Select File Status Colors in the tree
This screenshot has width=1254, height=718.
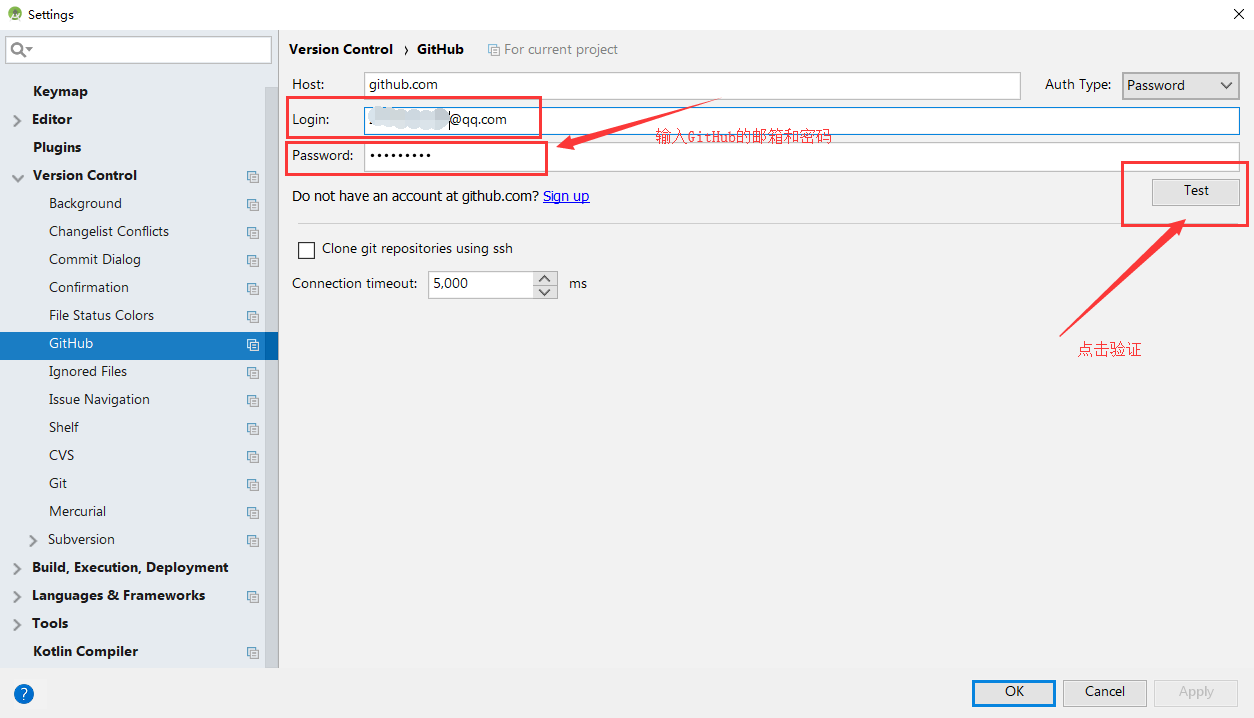(x=101, y=315)
